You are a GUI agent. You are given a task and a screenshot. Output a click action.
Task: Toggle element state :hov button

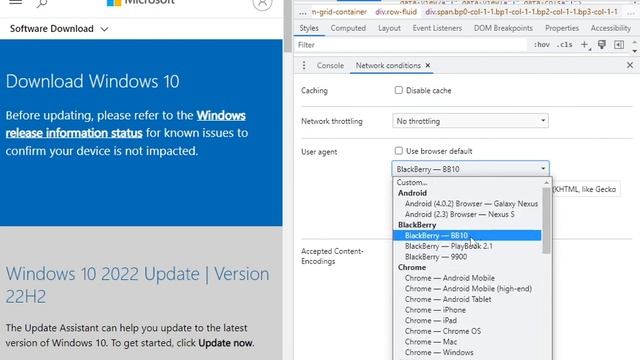(x=542, y=45)
